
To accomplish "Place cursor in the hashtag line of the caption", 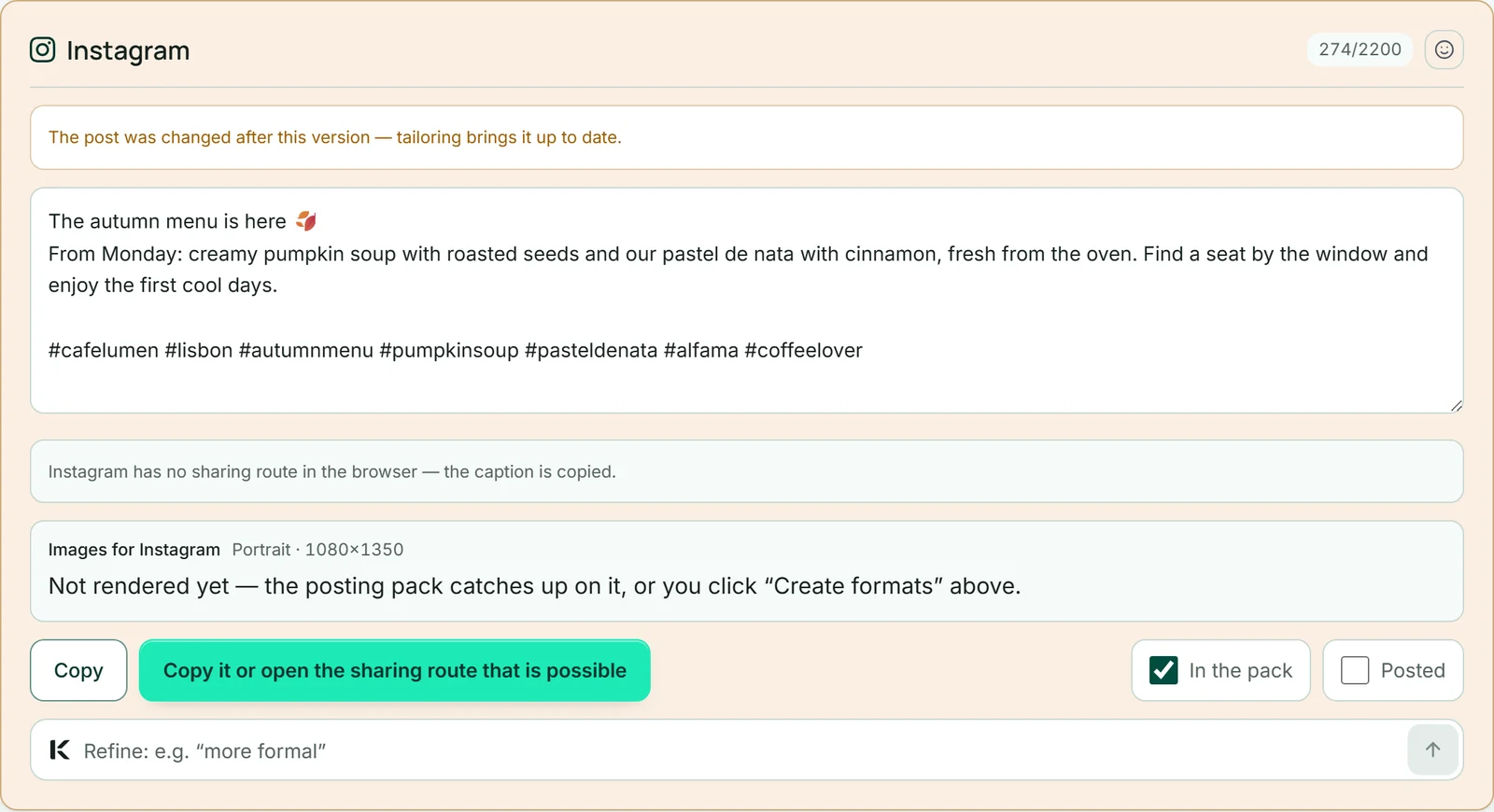I will pos(456,351).
